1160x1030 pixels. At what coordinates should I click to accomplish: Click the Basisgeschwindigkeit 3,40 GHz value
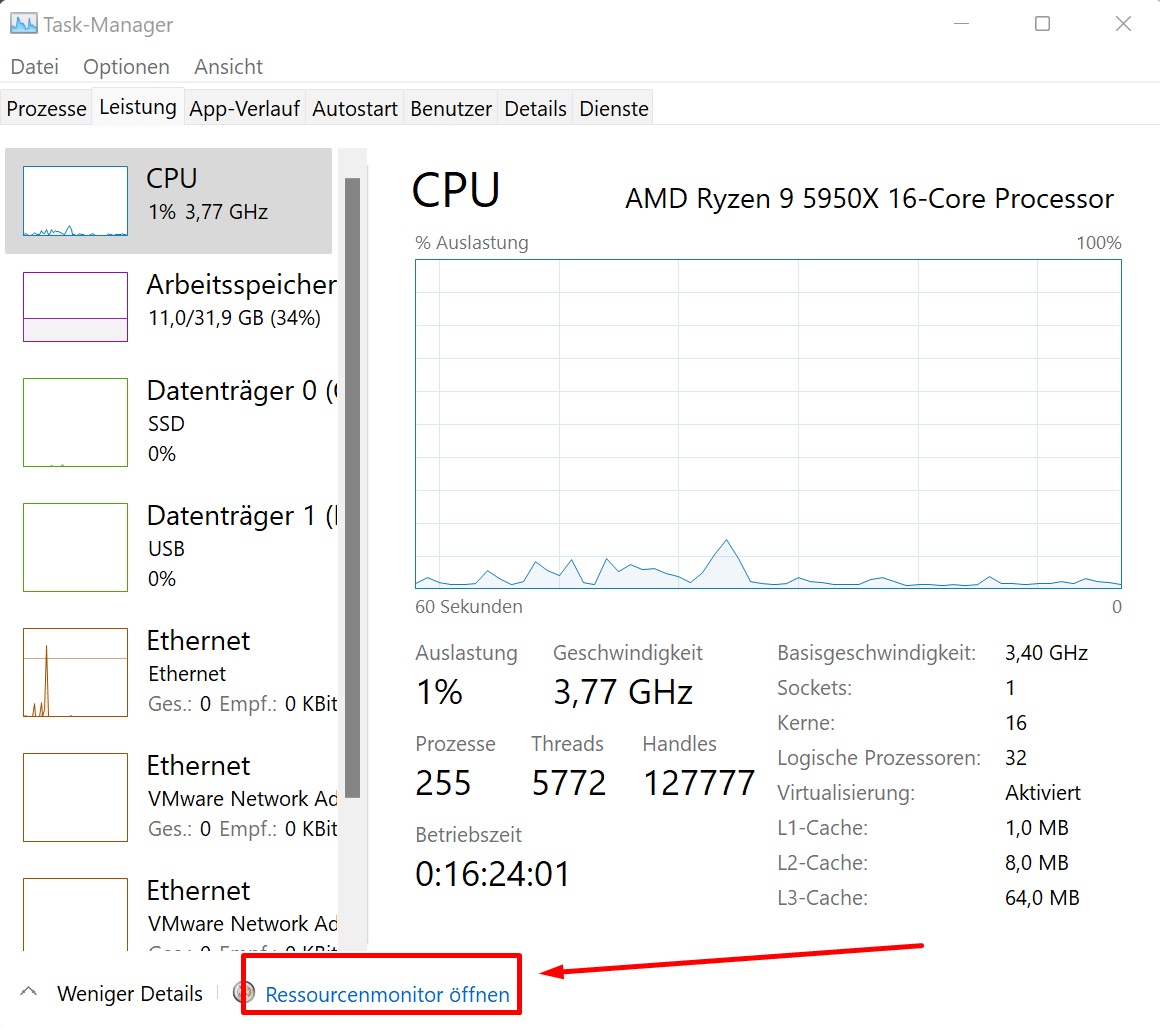[x=1046, y=653]
